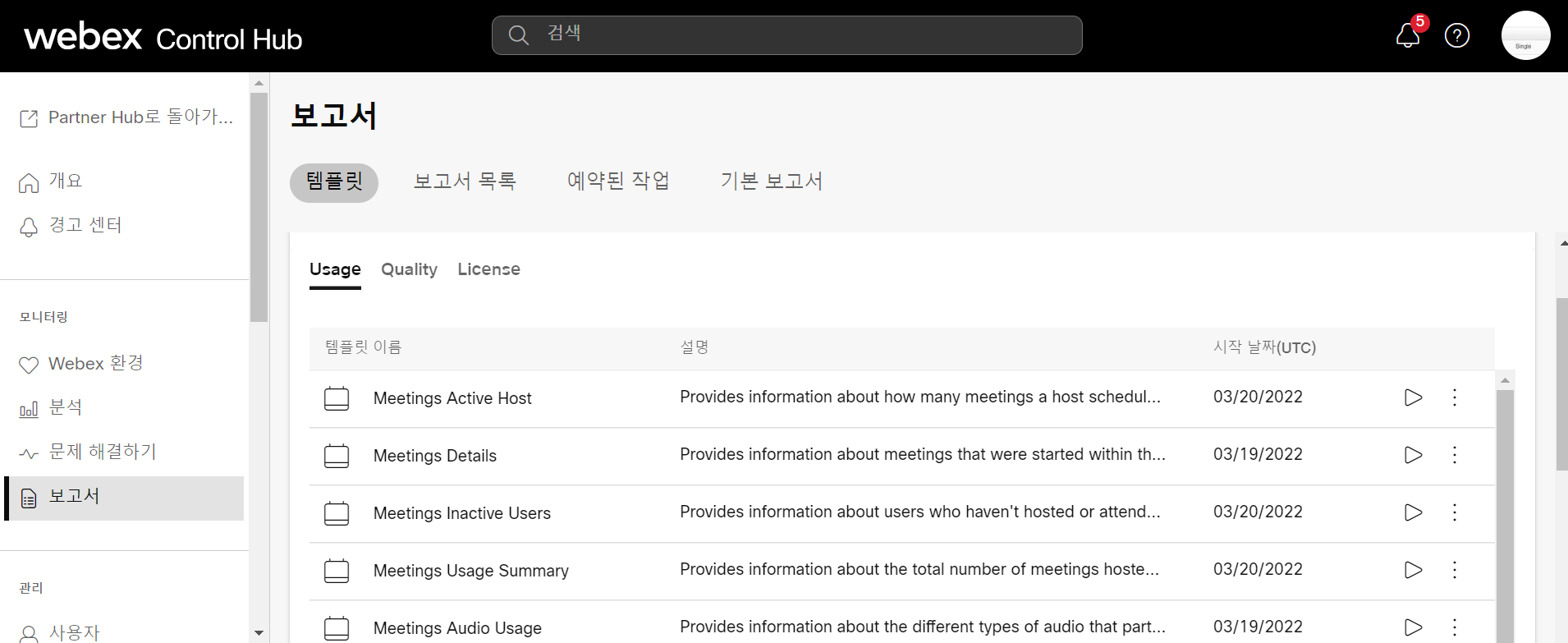Viewport: 1568px width, 643px height.
Task: Run Meetings Usage Summary report
Action: coord(1413,570)
